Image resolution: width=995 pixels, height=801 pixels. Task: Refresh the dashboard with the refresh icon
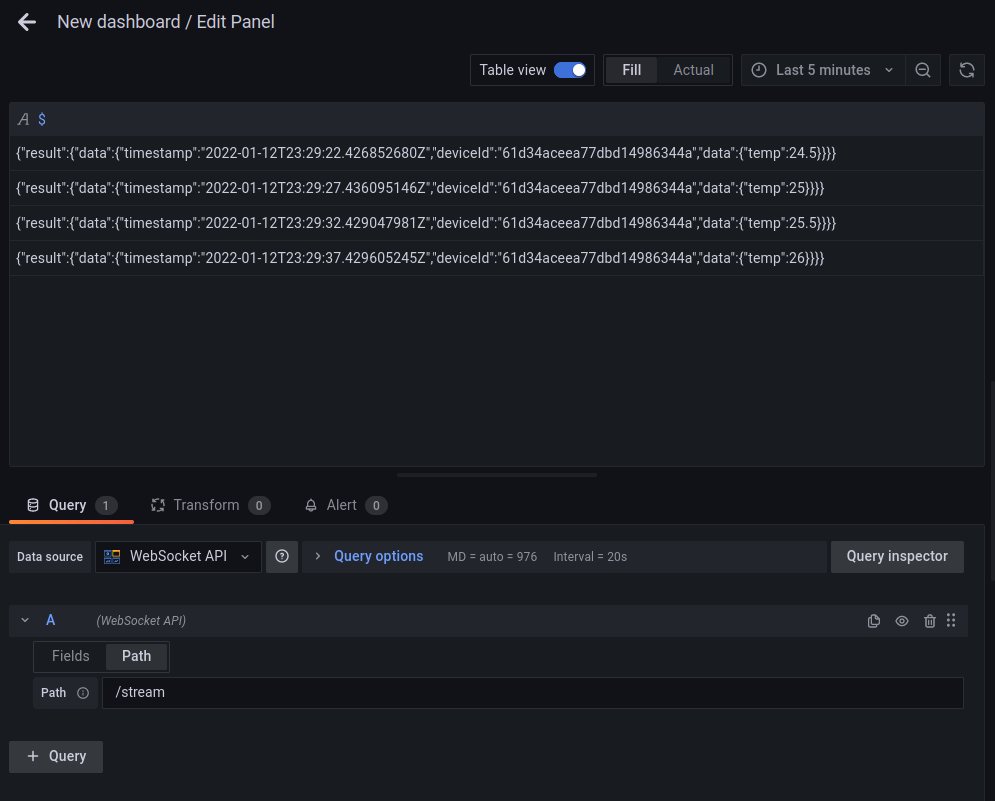click(x=967, y=70)
